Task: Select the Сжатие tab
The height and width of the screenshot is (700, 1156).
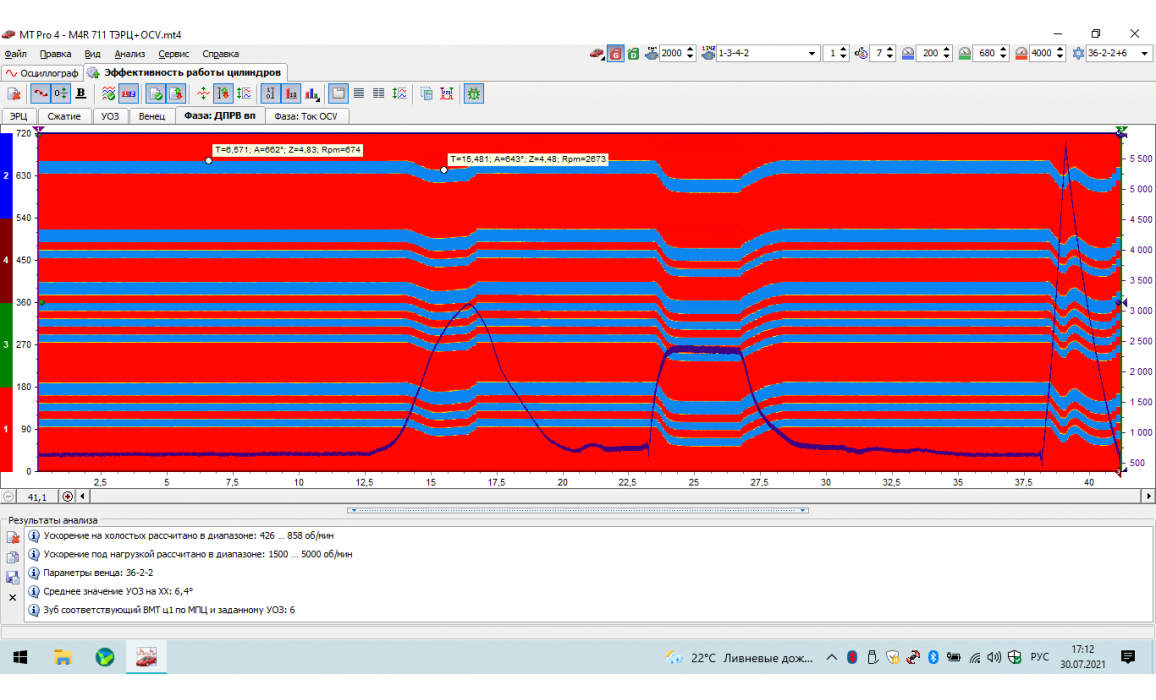Action: click(x=64, y=116)
